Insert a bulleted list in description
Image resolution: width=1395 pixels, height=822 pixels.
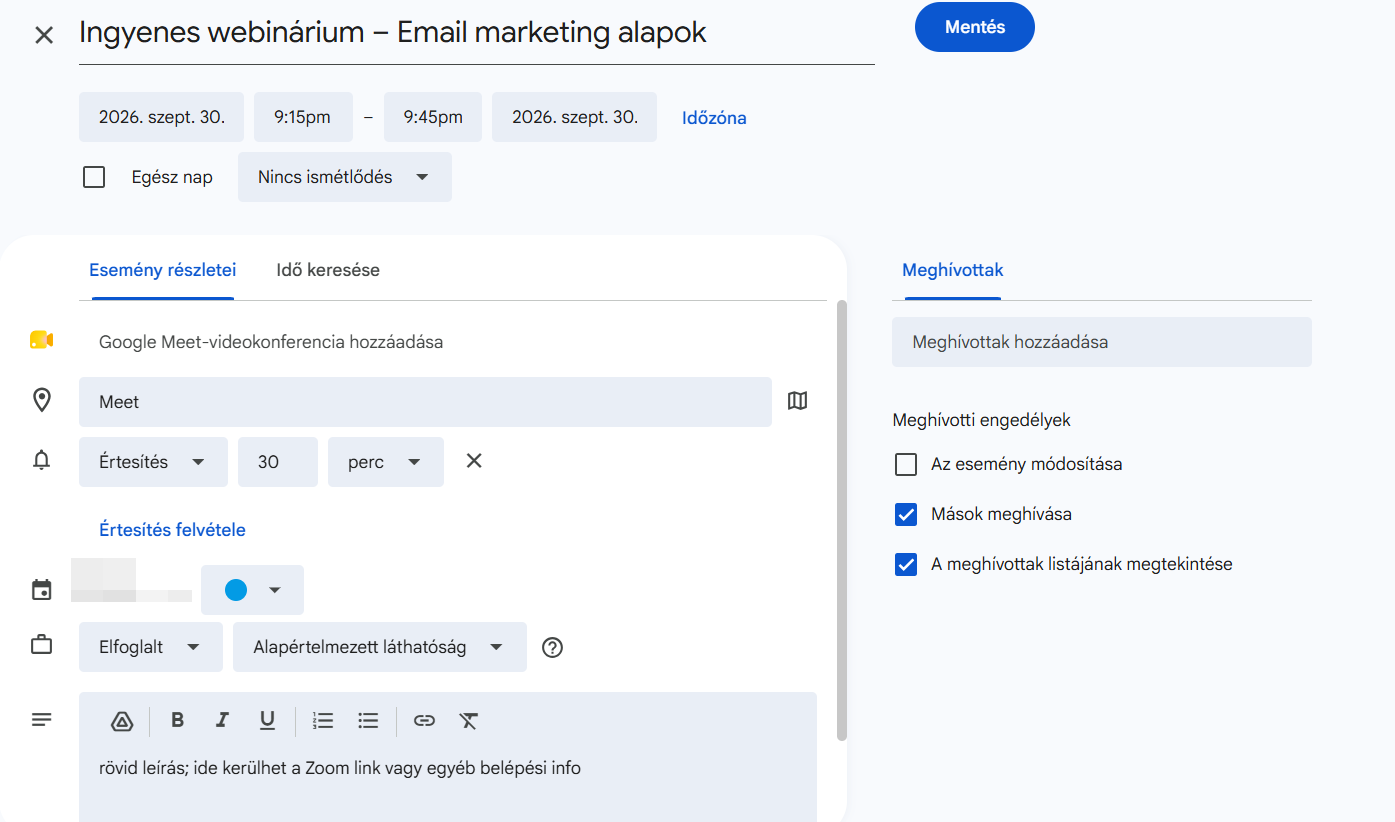[368, 720]
